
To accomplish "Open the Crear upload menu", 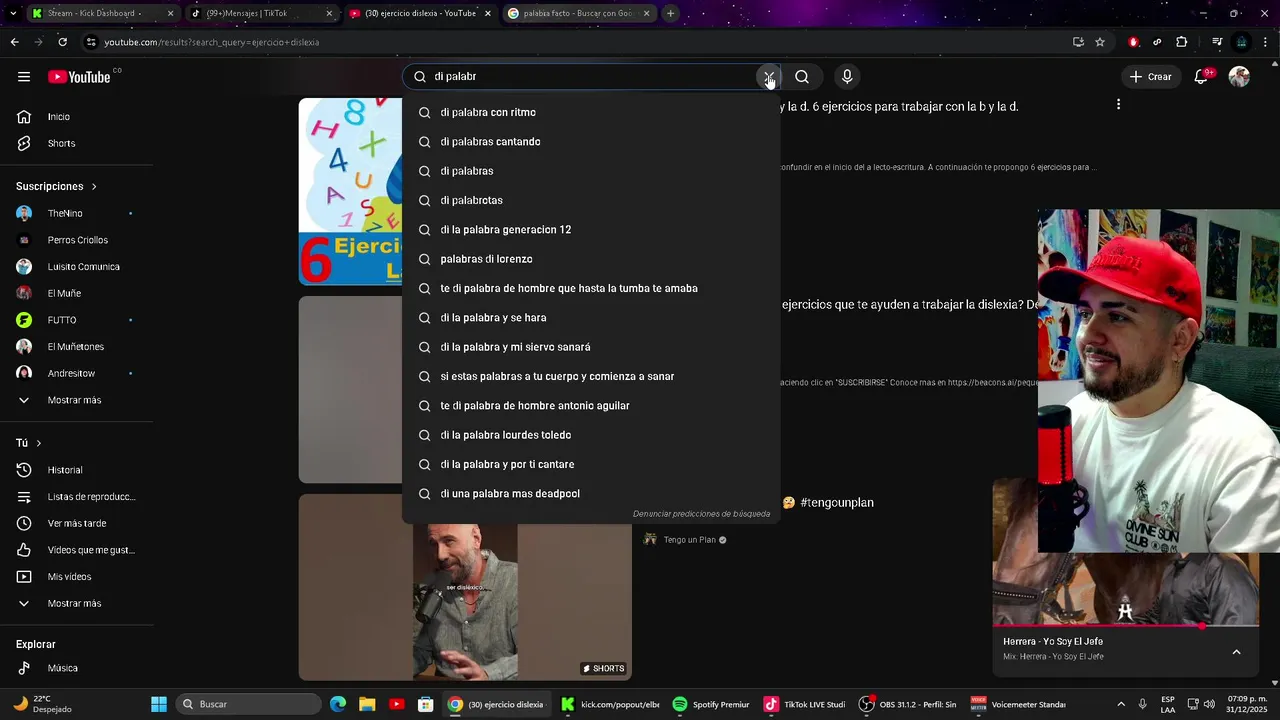I will point(1150,77).
